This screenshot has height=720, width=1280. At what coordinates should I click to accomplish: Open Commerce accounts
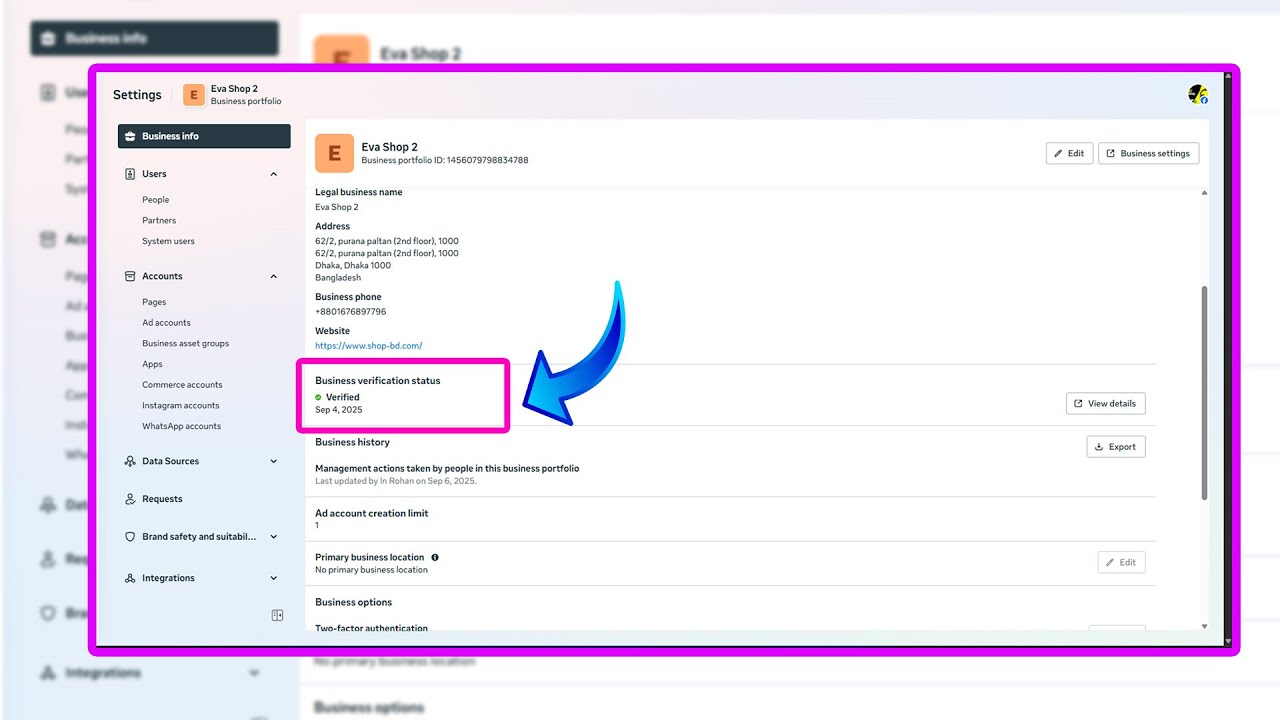coord(182,385)
